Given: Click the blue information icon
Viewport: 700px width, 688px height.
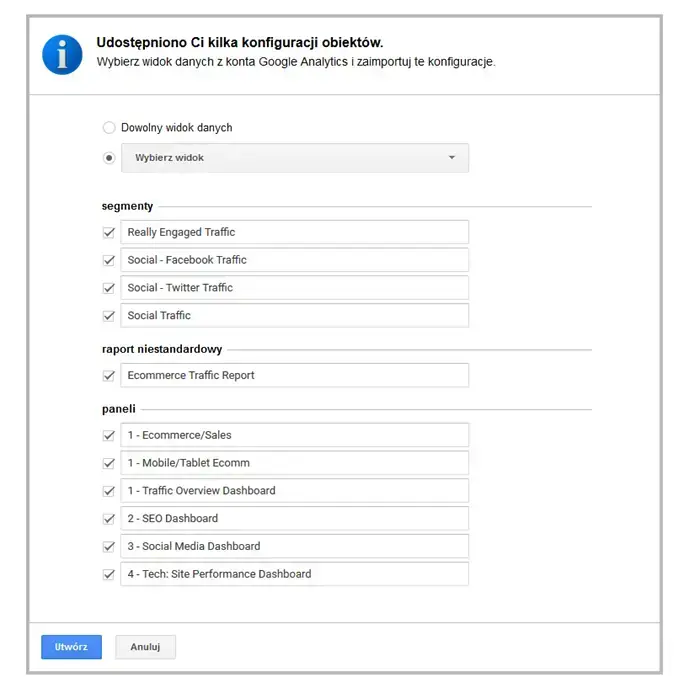Looking at the screenshot, I should point(62,54).
